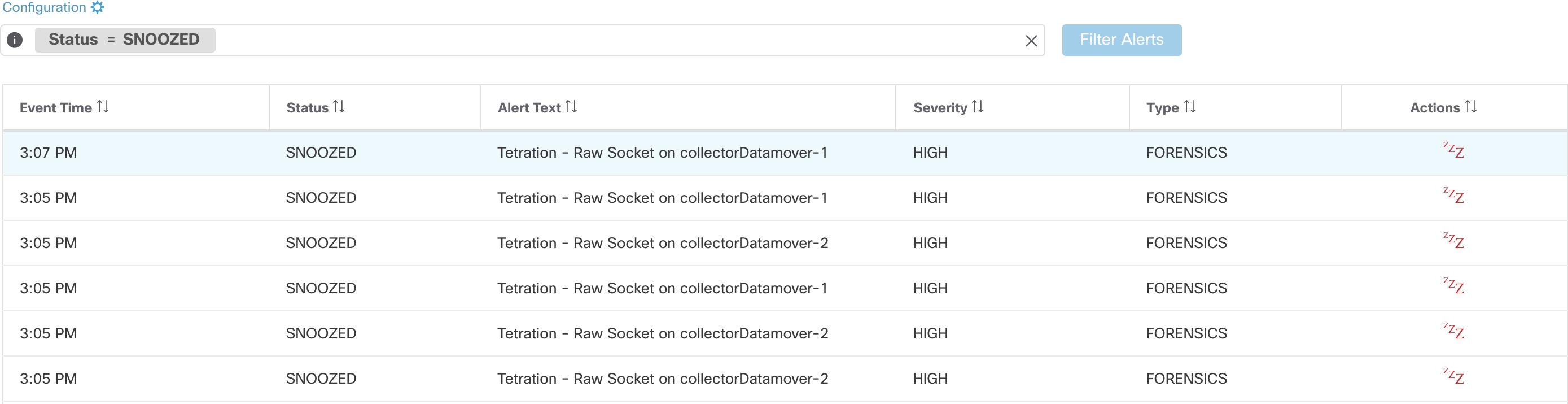Sort alerts by Type column
The image size is (1568, 404).
point(1190,107)
